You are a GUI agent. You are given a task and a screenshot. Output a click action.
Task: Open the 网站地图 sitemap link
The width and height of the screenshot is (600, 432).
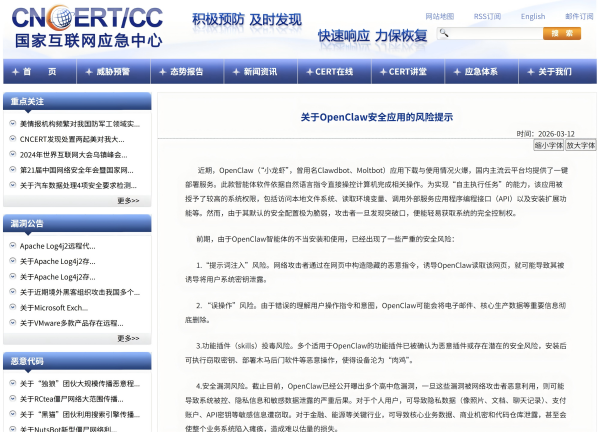tap(440, 16)
